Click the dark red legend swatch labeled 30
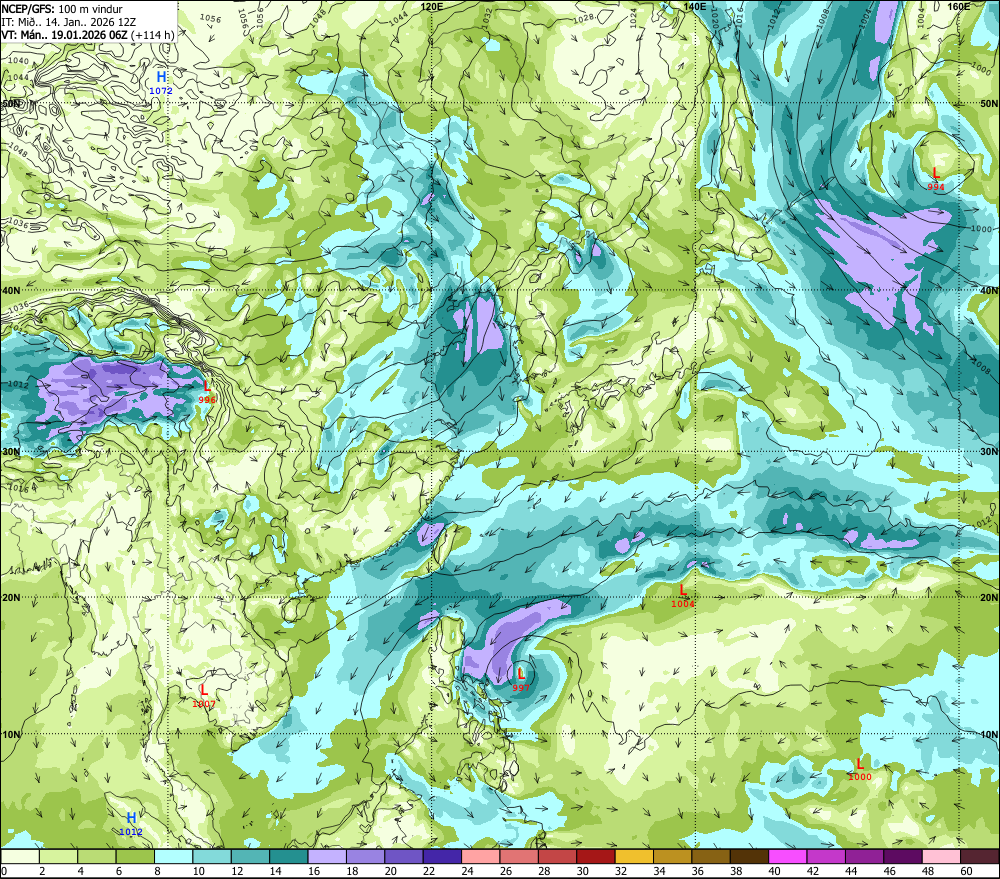 596,857
